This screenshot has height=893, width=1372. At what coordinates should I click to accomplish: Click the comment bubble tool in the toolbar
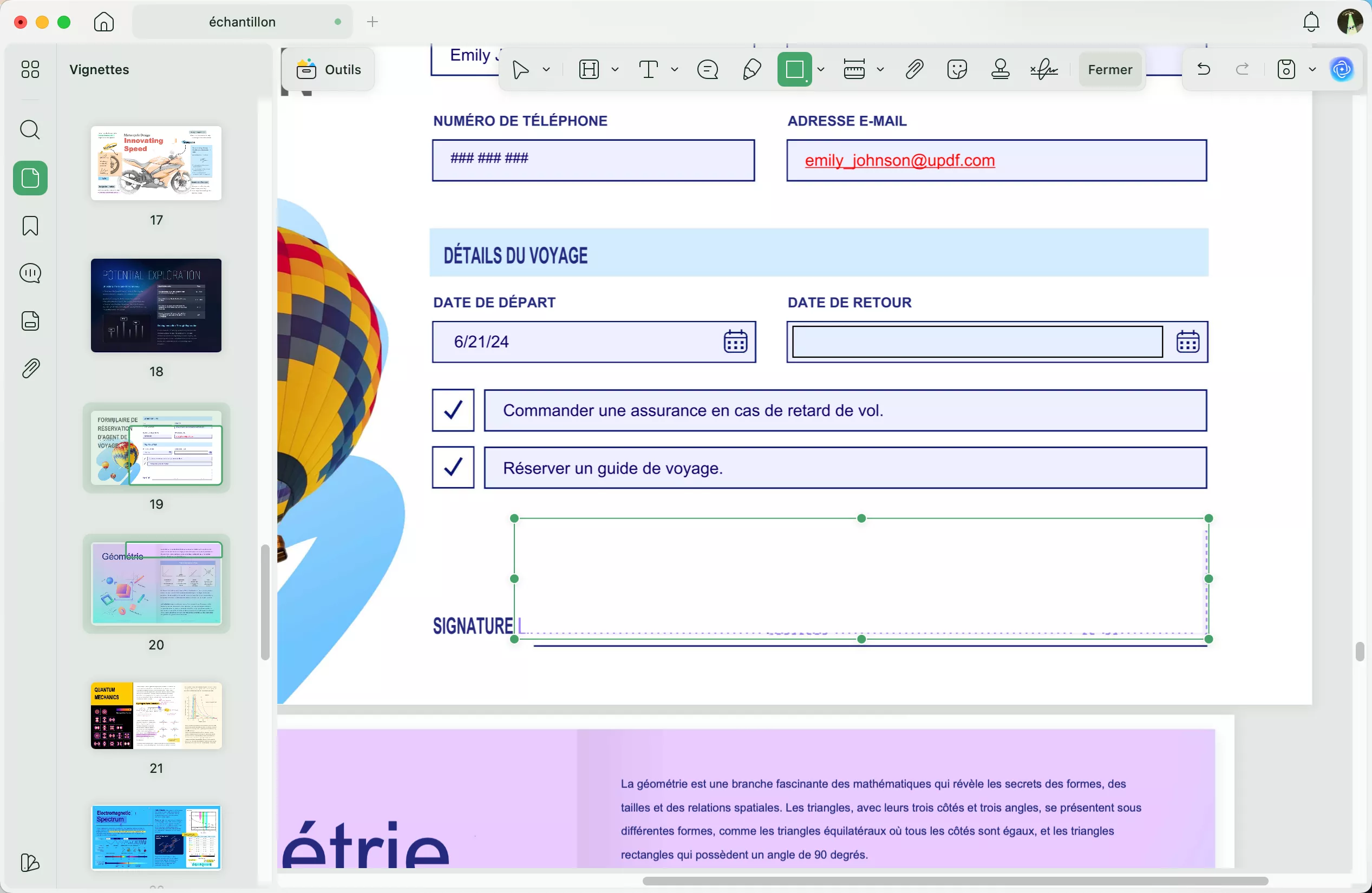click(x=707, y=70)
